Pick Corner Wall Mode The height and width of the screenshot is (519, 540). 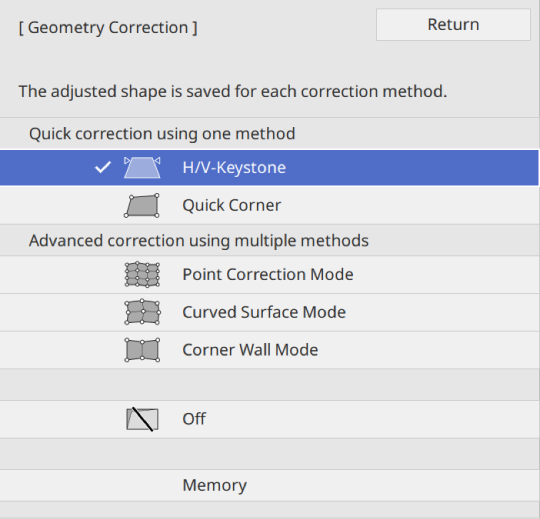point(269,350)
